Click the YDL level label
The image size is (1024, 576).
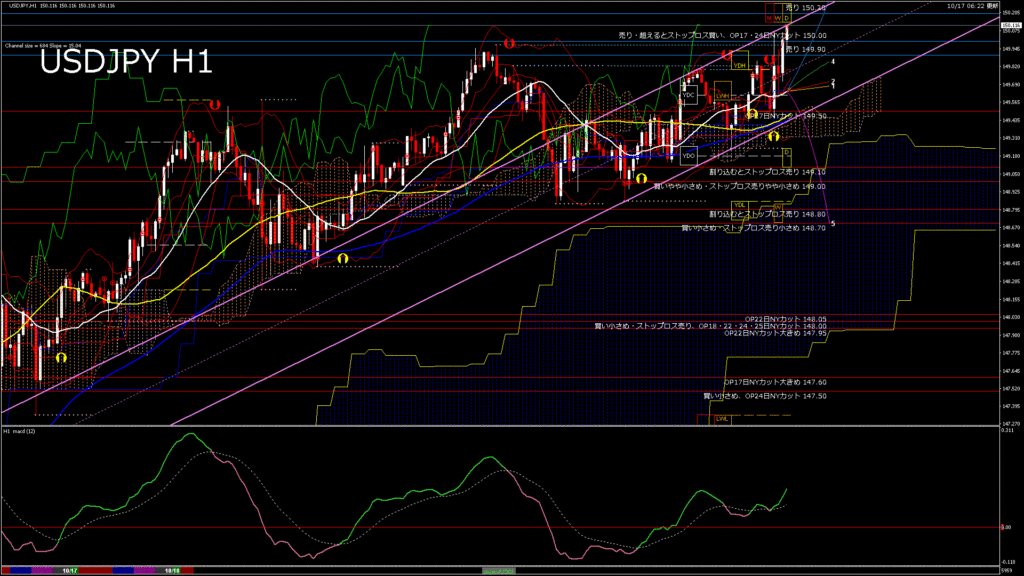click(740, 205)
